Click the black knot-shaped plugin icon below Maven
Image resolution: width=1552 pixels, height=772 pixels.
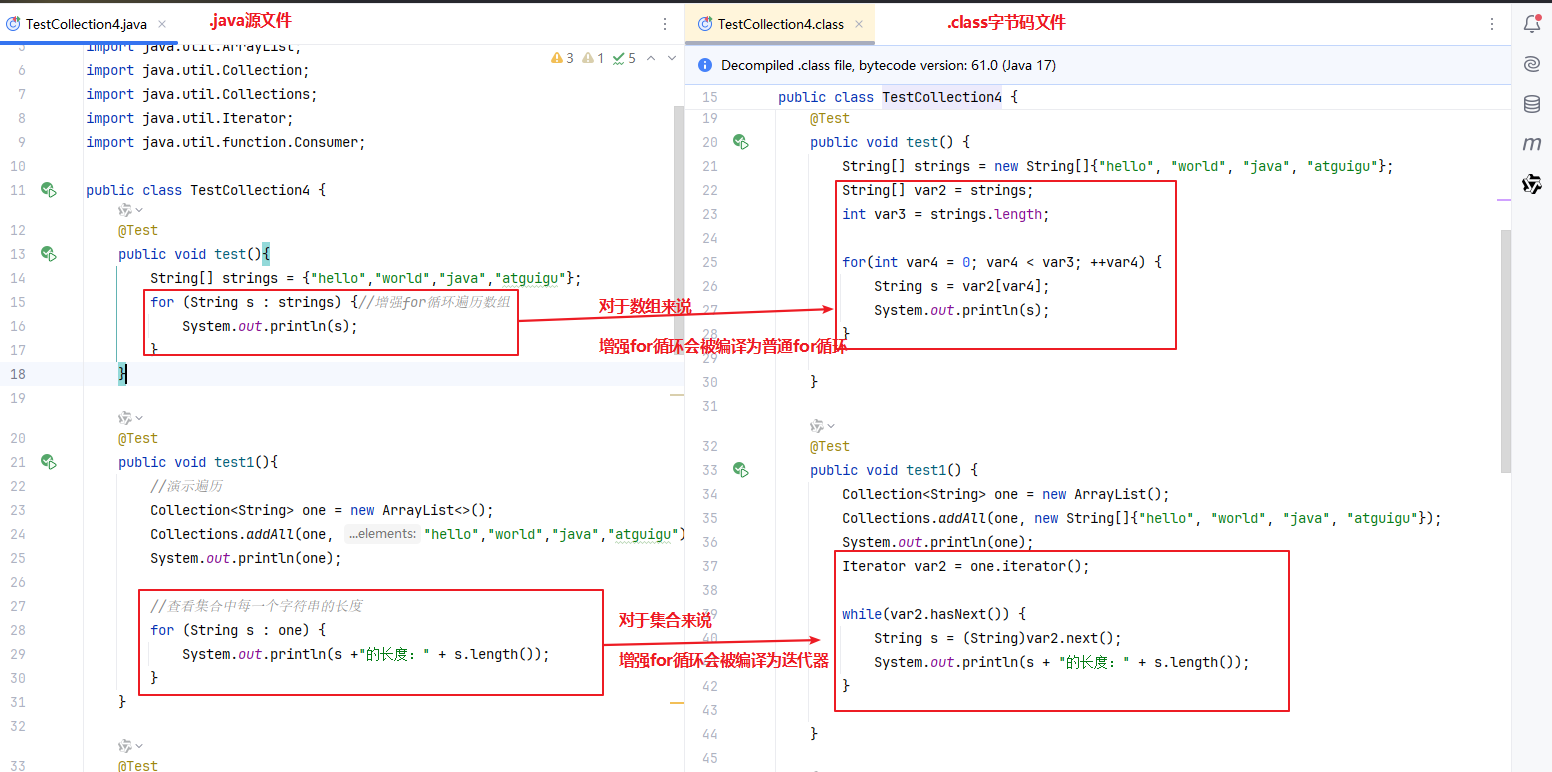point(1531,184)
